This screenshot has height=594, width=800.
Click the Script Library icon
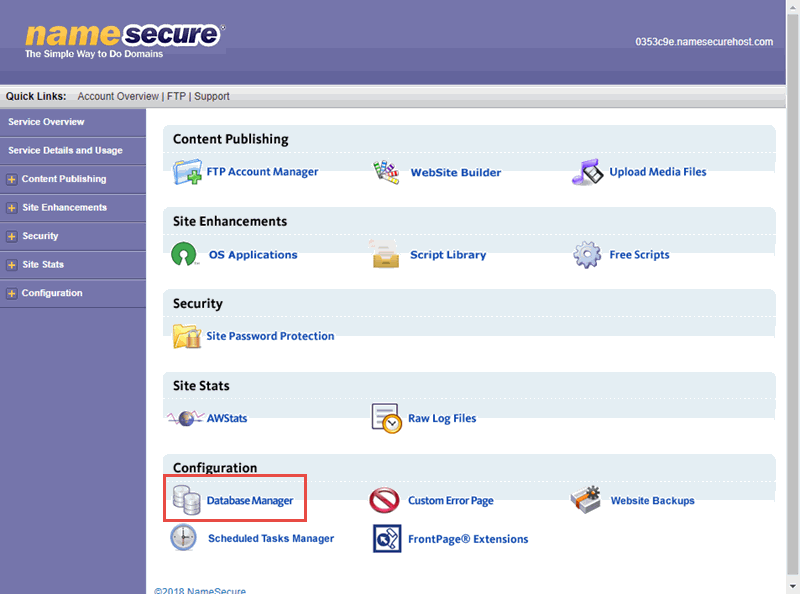385,254
